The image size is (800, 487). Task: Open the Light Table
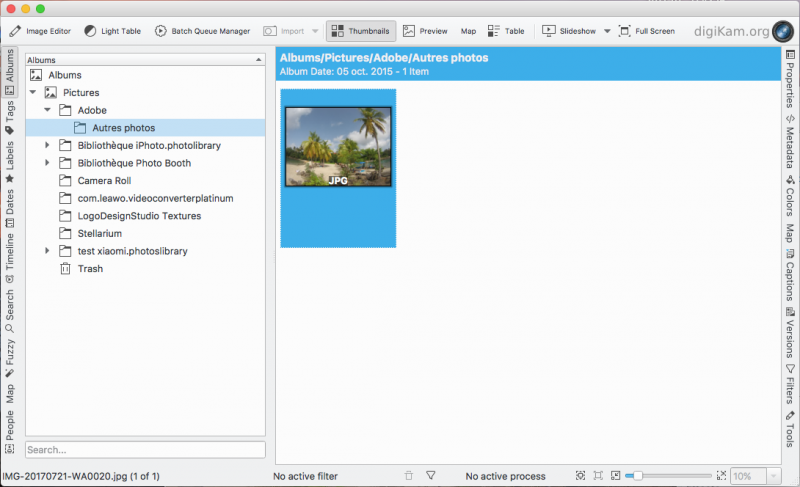112,31
